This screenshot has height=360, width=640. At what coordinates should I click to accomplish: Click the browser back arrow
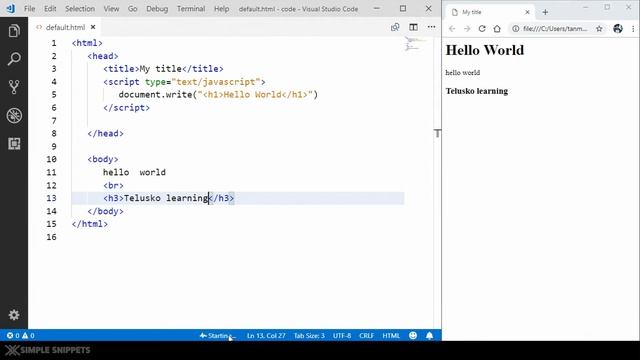pos(452,29)
